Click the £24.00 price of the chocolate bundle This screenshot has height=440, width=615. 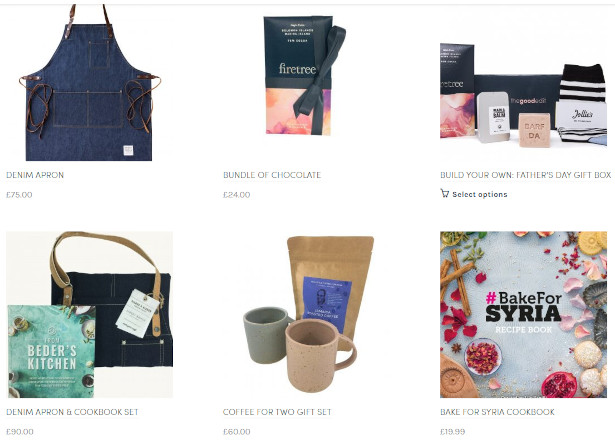[x=237, y=195]
